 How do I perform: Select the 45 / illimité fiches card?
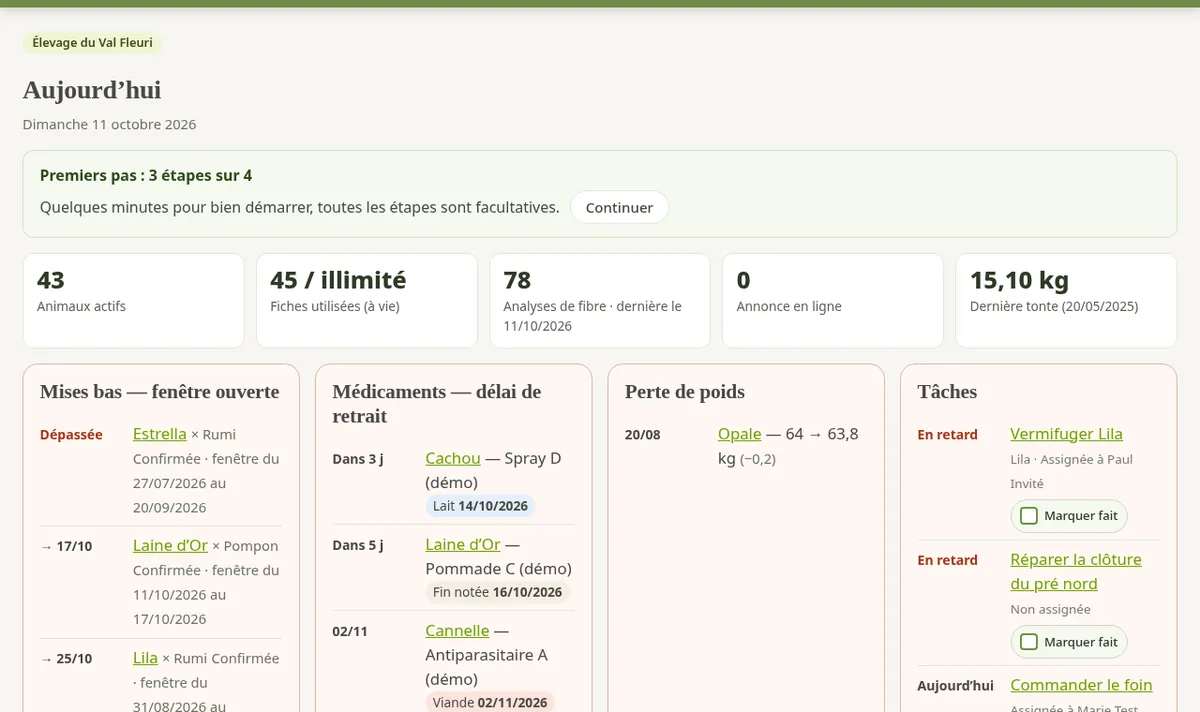366,300
